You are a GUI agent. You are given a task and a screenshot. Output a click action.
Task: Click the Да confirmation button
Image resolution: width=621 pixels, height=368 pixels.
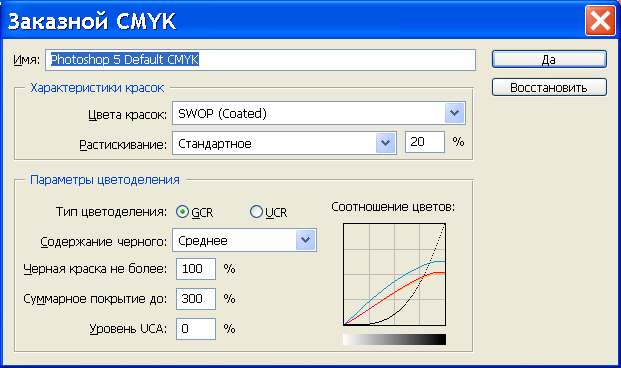pyautogui.click(x=549, y=59)
